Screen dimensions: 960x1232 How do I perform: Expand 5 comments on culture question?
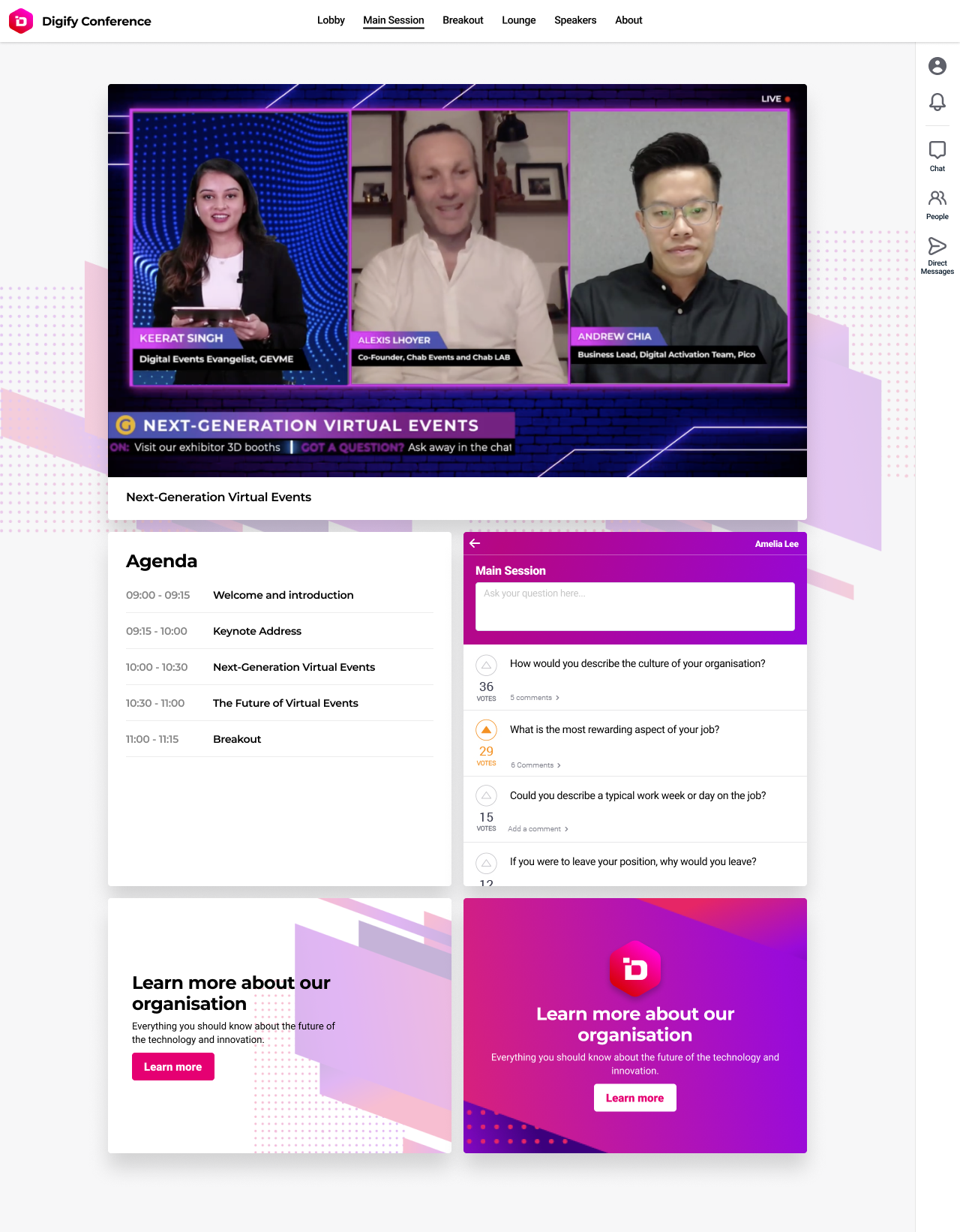coord(535,698)
